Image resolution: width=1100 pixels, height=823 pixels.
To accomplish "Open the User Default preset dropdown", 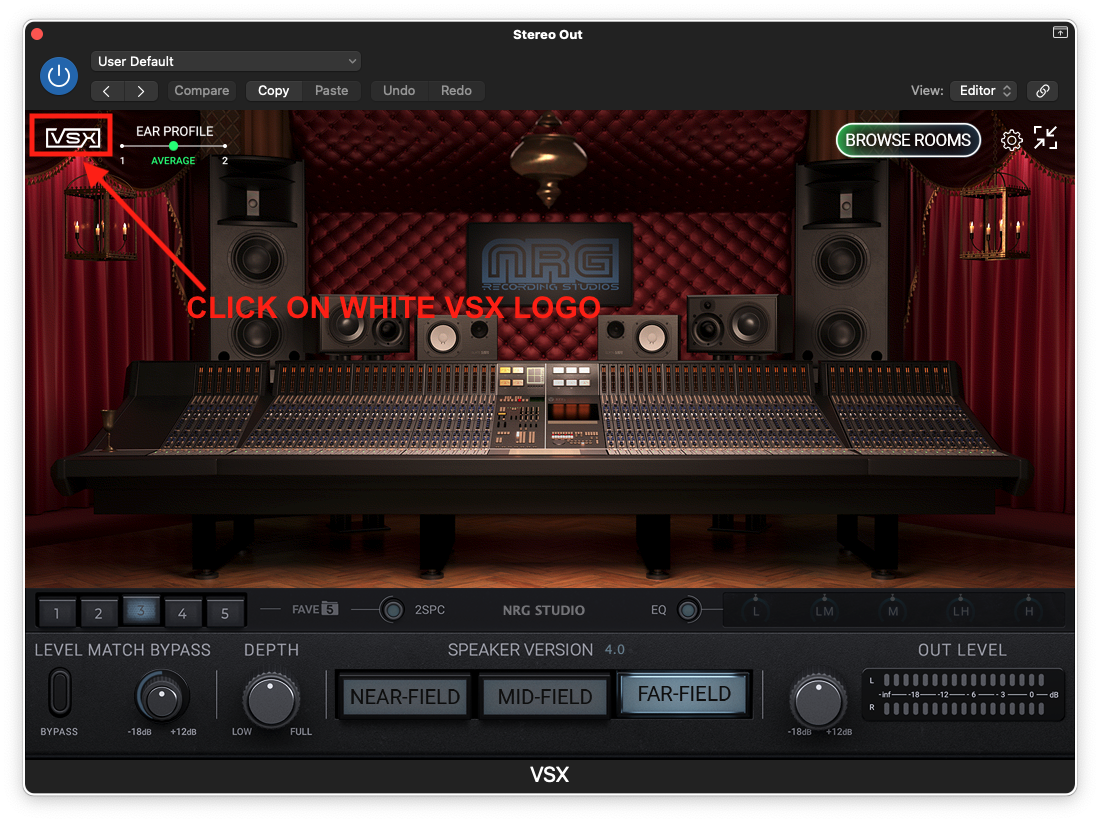I will [x=226, y=61].
